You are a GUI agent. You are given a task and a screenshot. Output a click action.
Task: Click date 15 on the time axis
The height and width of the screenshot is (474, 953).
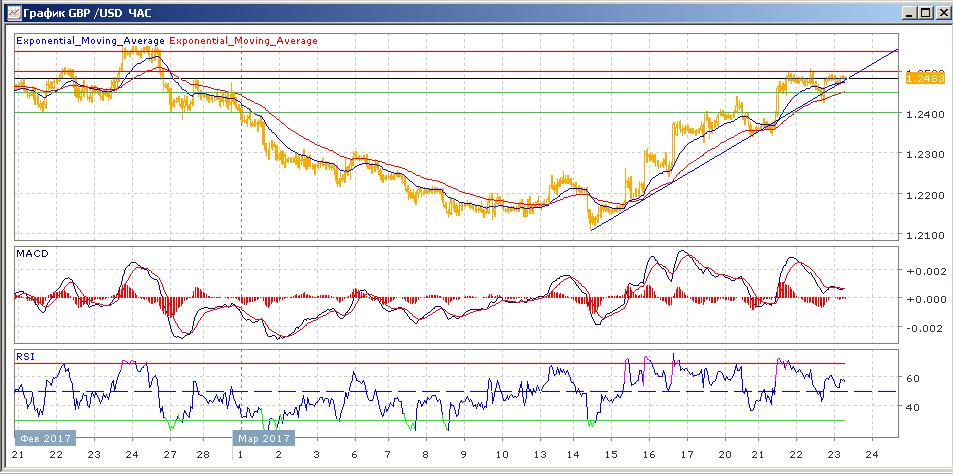(617, 454)
